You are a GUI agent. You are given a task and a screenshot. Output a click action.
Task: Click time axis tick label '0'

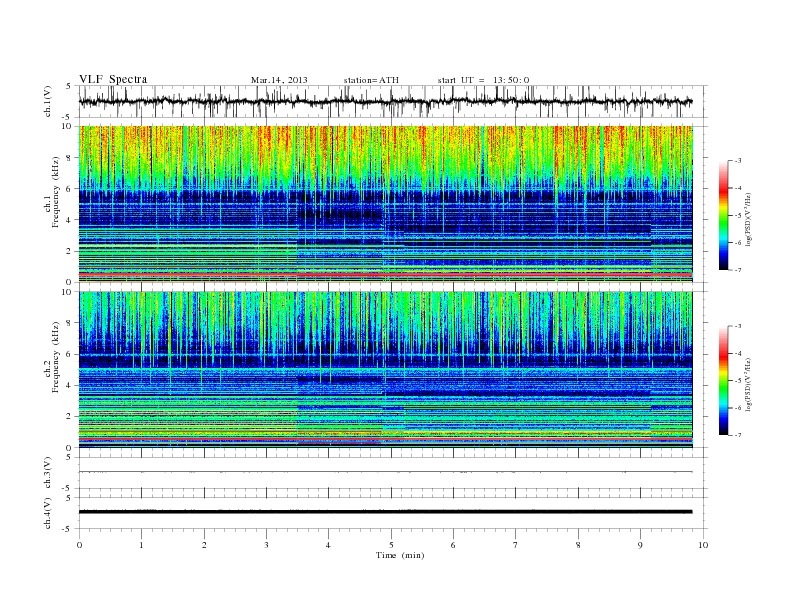79,545
